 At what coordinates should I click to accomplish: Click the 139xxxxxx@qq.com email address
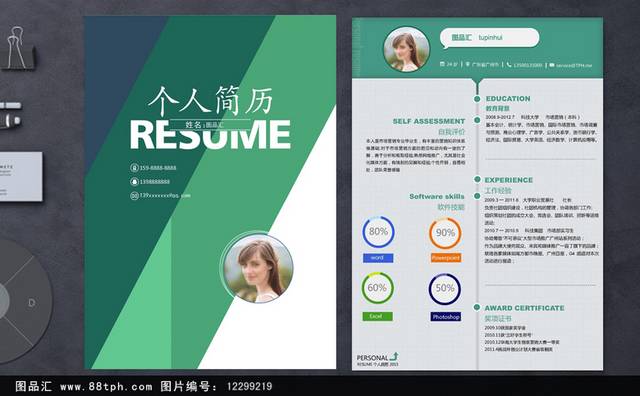pos(165,196)
